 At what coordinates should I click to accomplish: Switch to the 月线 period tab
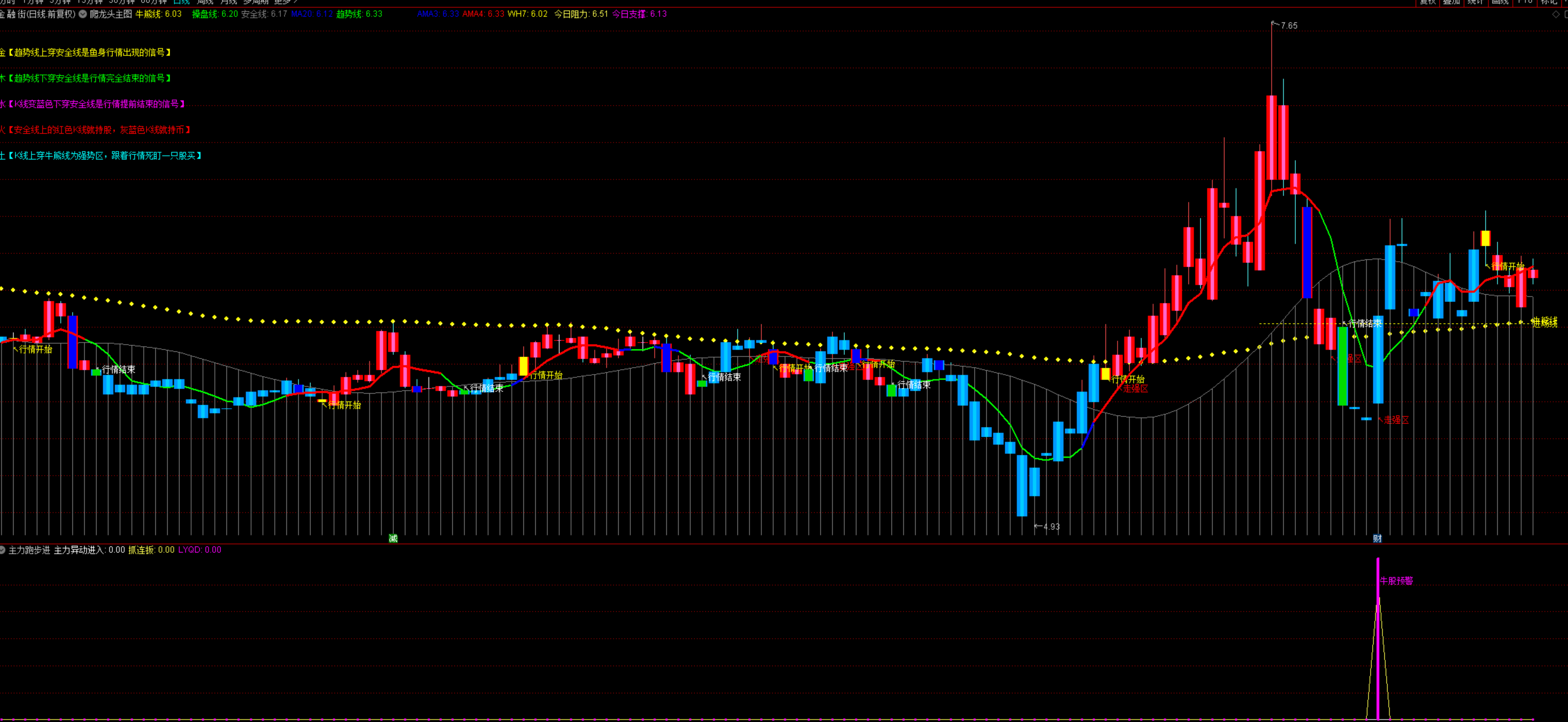pyautogui.click(x=228, y=2)
